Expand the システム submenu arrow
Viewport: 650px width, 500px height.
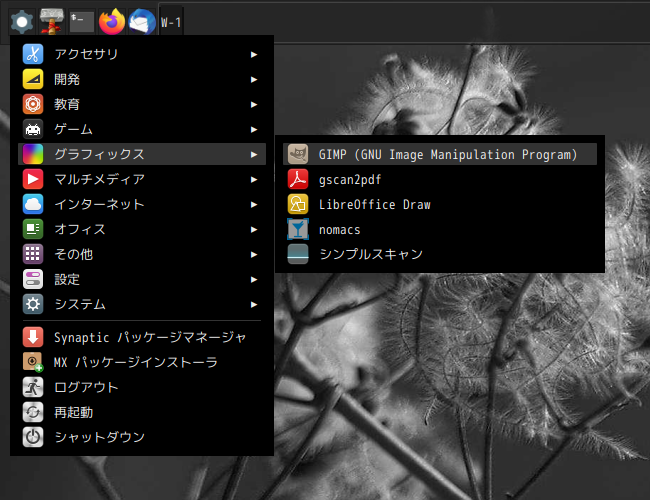tap(254, 305)
